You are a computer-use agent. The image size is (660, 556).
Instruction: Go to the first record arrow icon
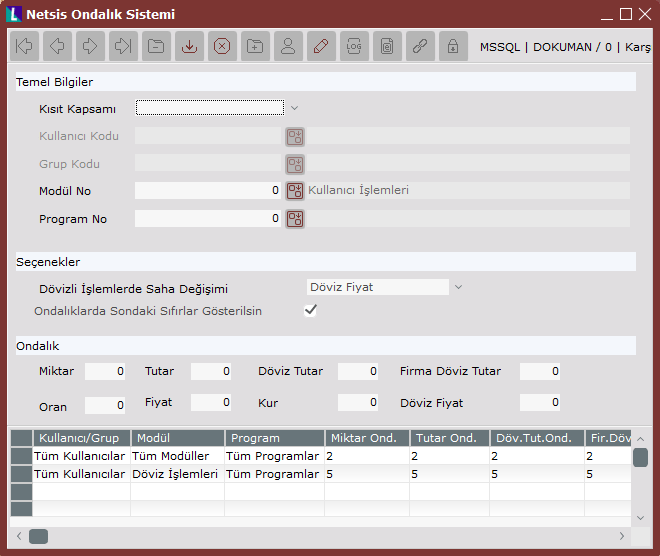tap(24, 46)
